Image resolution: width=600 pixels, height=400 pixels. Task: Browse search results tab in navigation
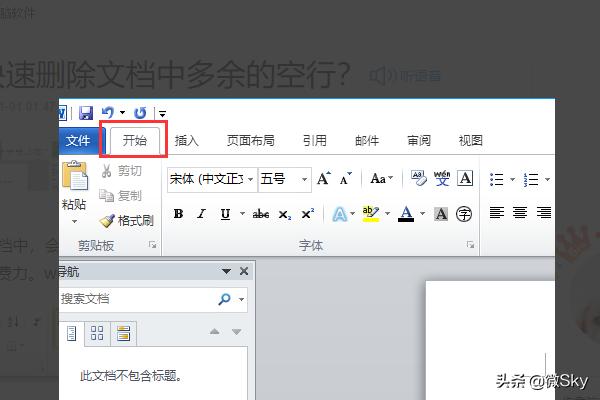(123, 333)
